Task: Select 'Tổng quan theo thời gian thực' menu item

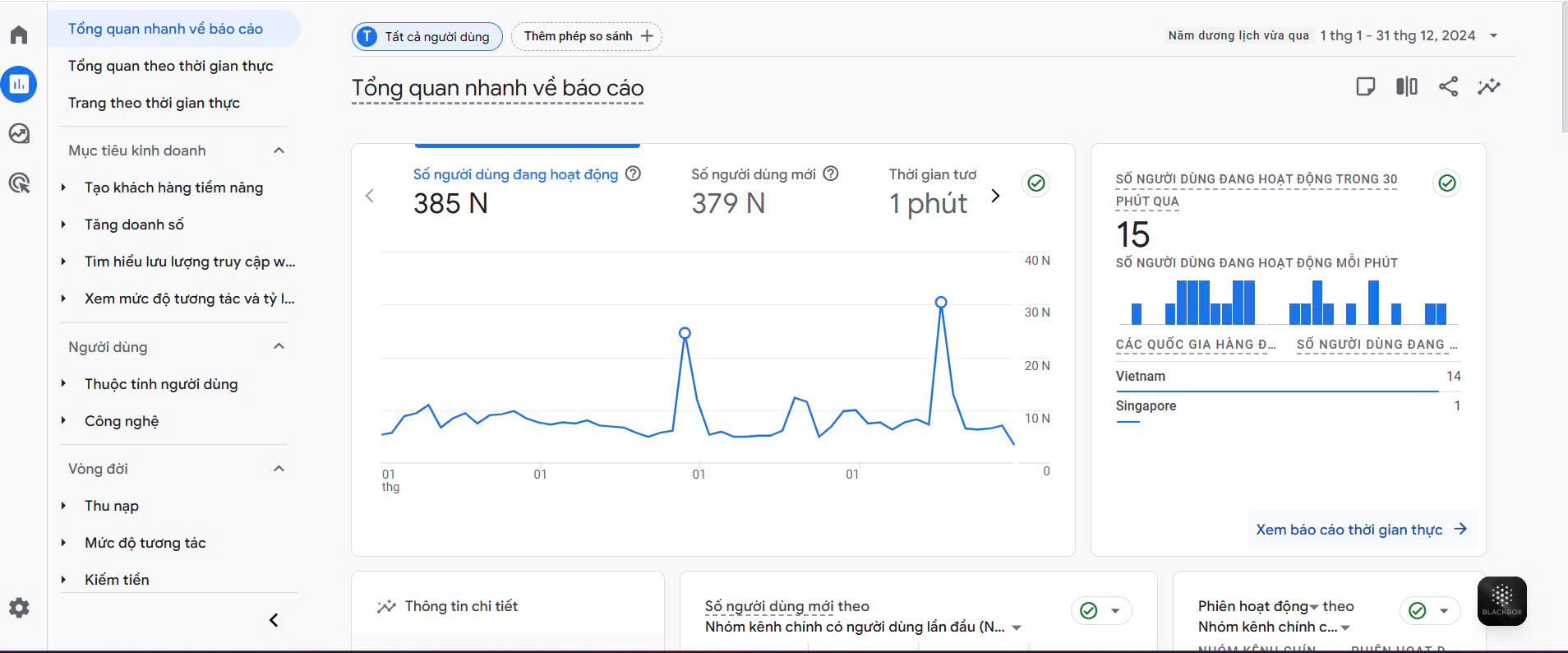Action: [170, 66]
